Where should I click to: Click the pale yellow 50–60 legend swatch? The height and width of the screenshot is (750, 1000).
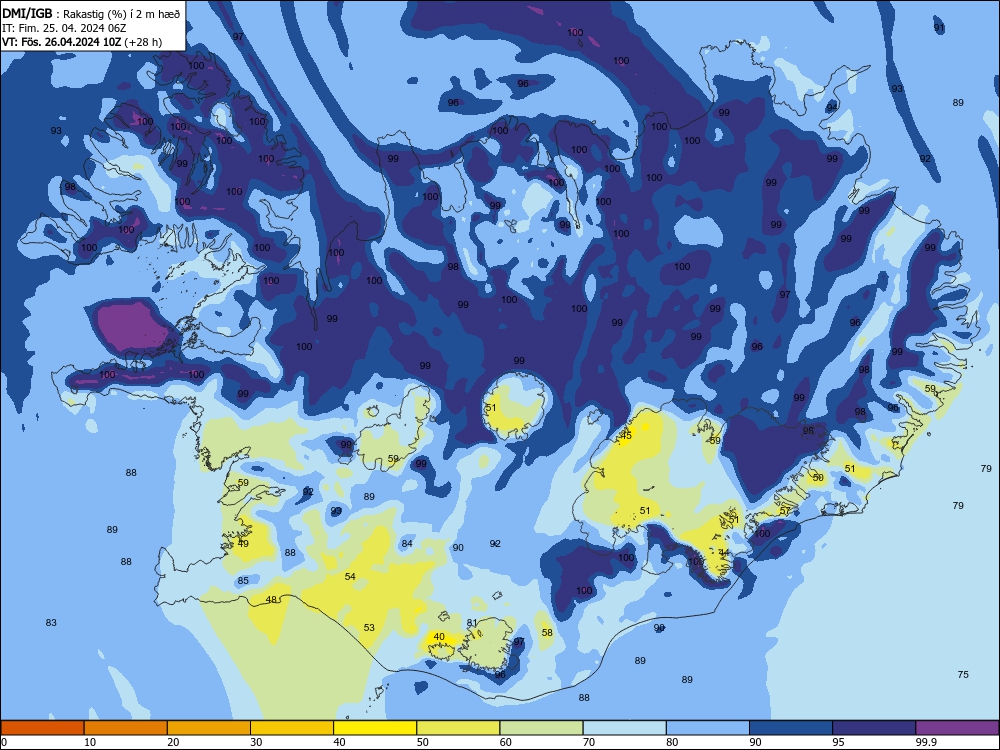tap(459, 728)
